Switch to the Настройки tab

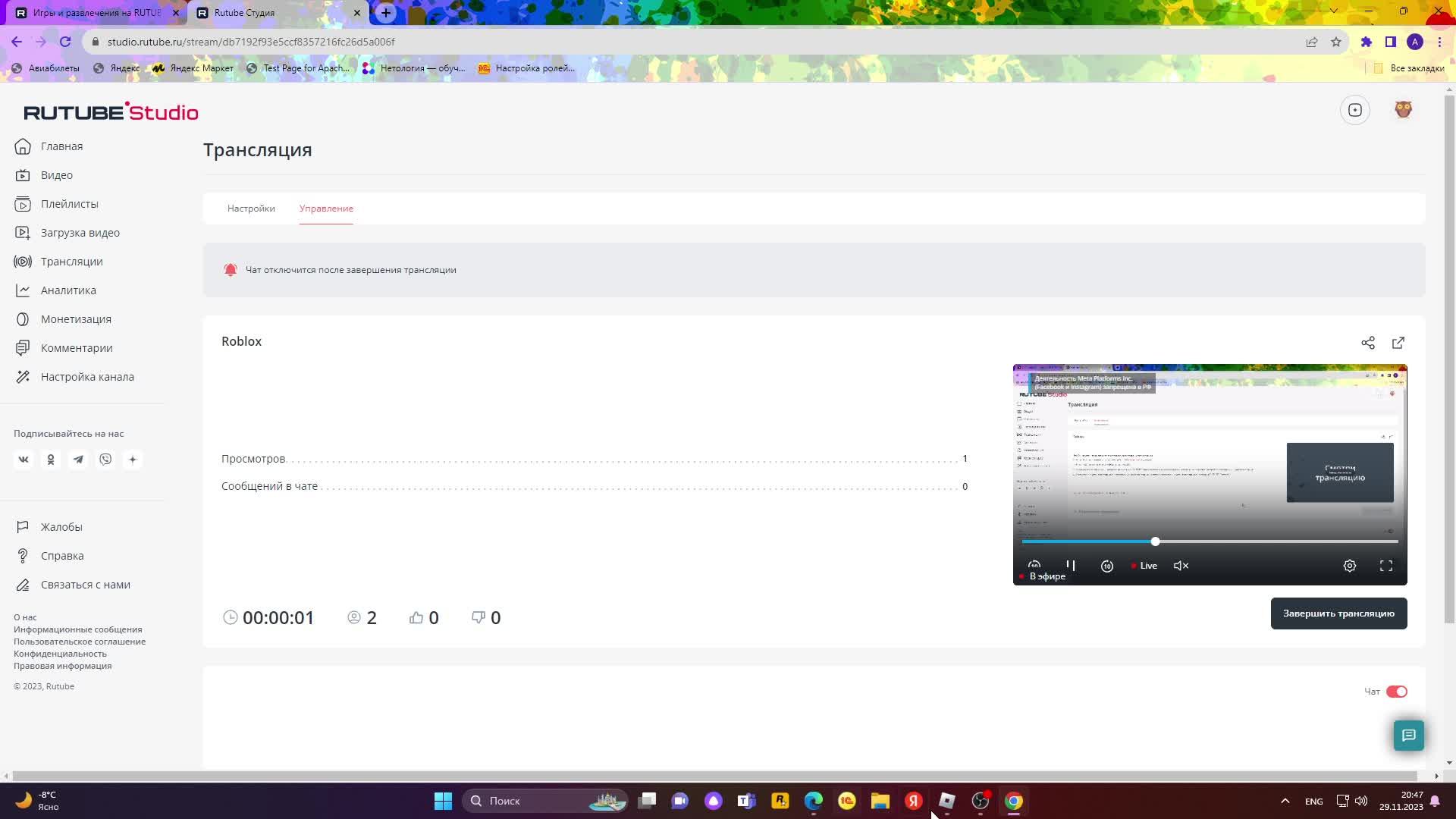tap(251, 209)
